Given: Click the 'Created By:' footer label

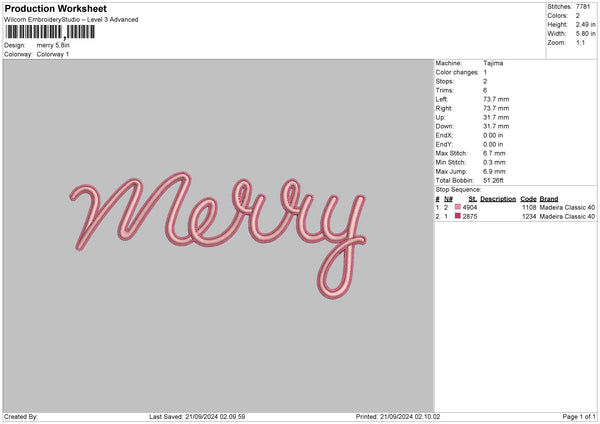Looking at the screenshot, I should coord(21,417).
